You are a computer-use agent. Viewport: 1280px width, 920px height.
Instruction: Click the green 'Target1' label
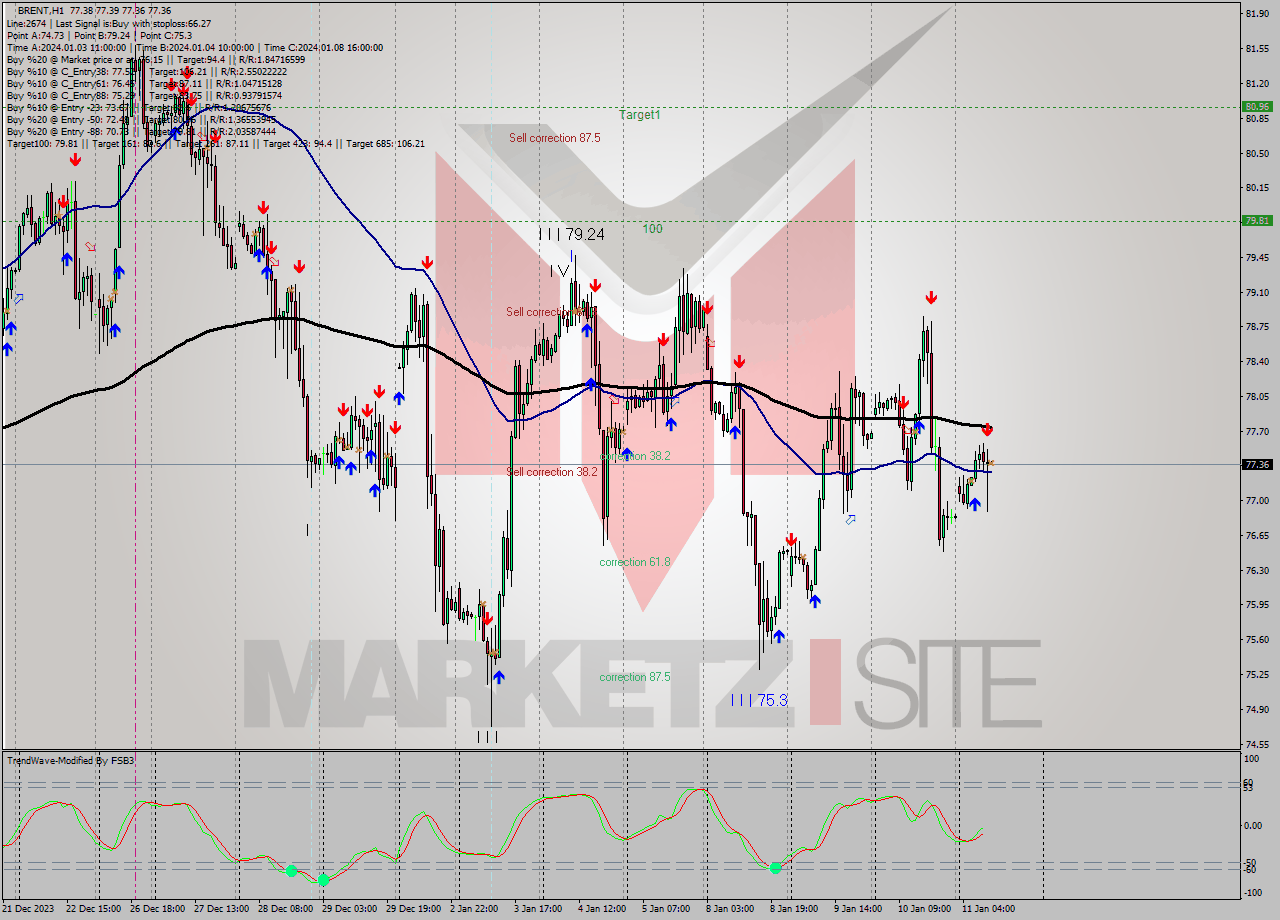639,115
